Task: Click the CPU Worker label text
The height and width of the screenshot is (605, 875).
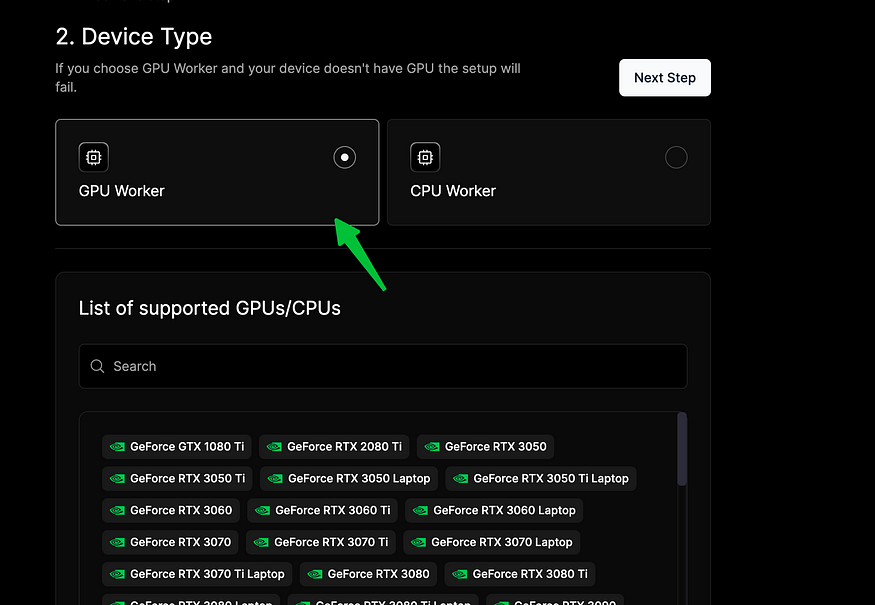Action: pos(453,191)
